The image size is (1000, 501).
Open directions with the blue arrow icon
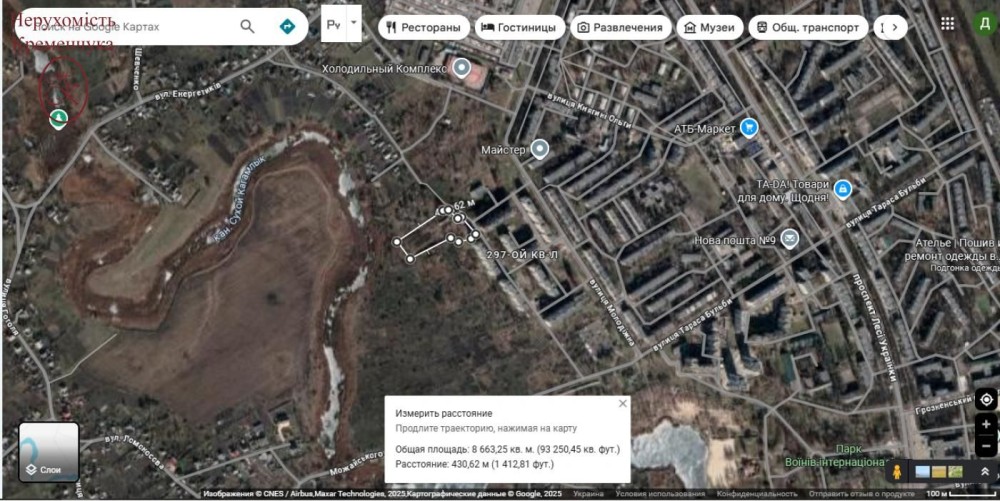pyautogui.click(x=287, y=26)
